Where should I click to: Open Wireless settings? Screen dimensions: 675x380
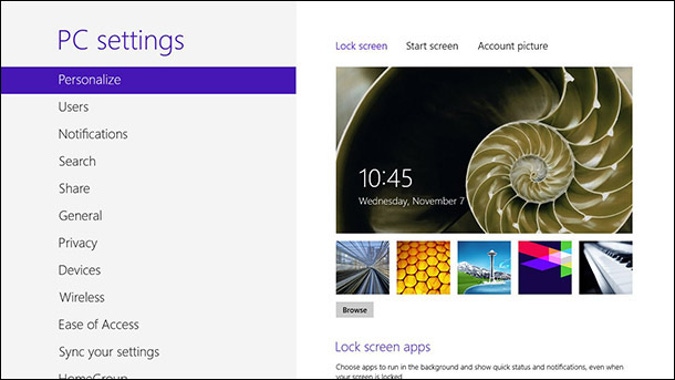[x=82, y=297]
